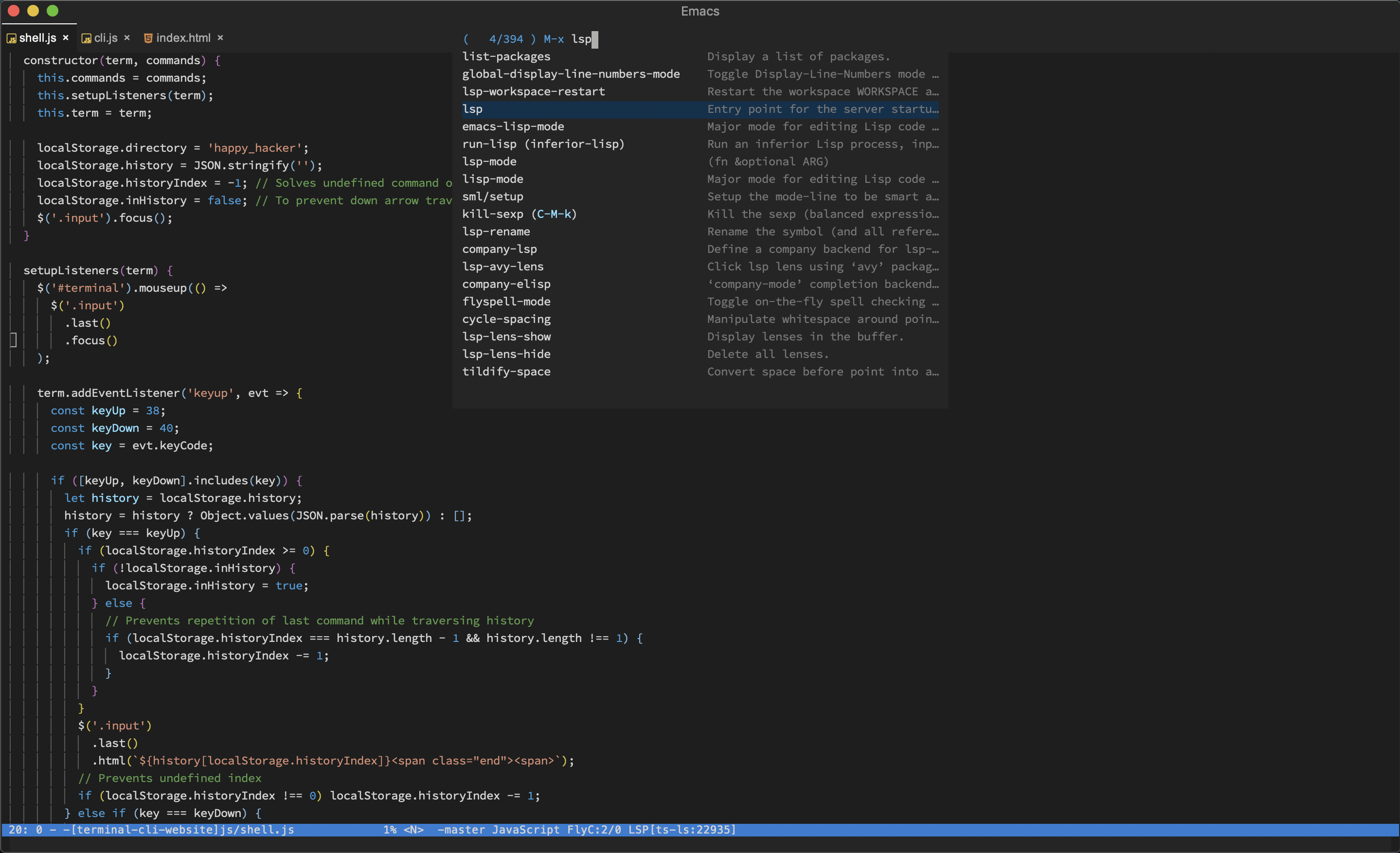Pick the flyspell-mode candidate
The image size is (1400, 853).
(x=506, y=302)
